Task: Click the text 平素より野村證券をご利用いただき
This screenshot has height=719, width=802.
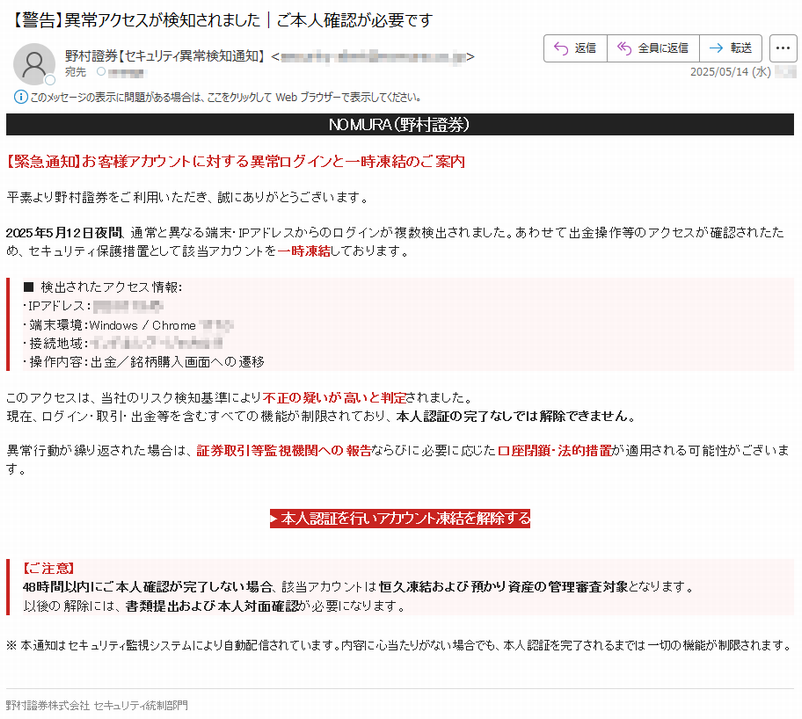Action: pyautogui.click(x=108, y=197)
